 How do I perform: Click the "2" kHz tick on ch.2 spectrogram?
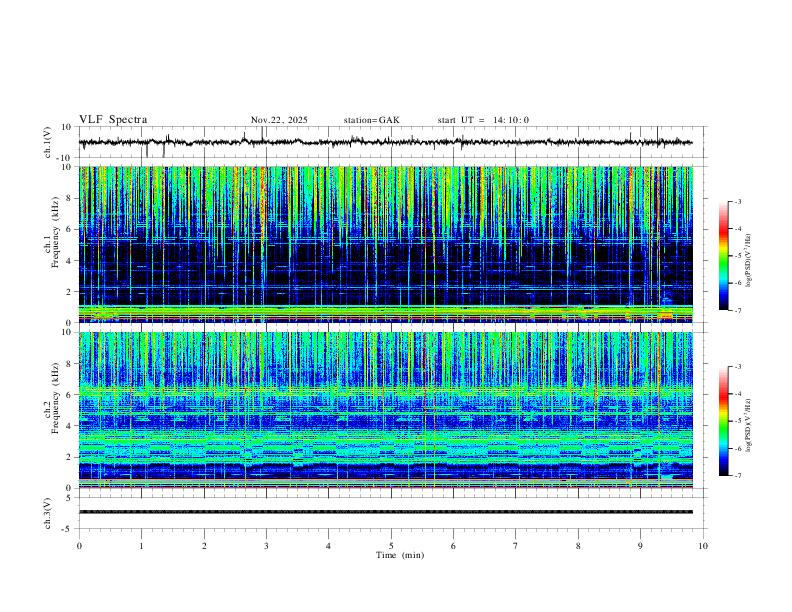70,457
